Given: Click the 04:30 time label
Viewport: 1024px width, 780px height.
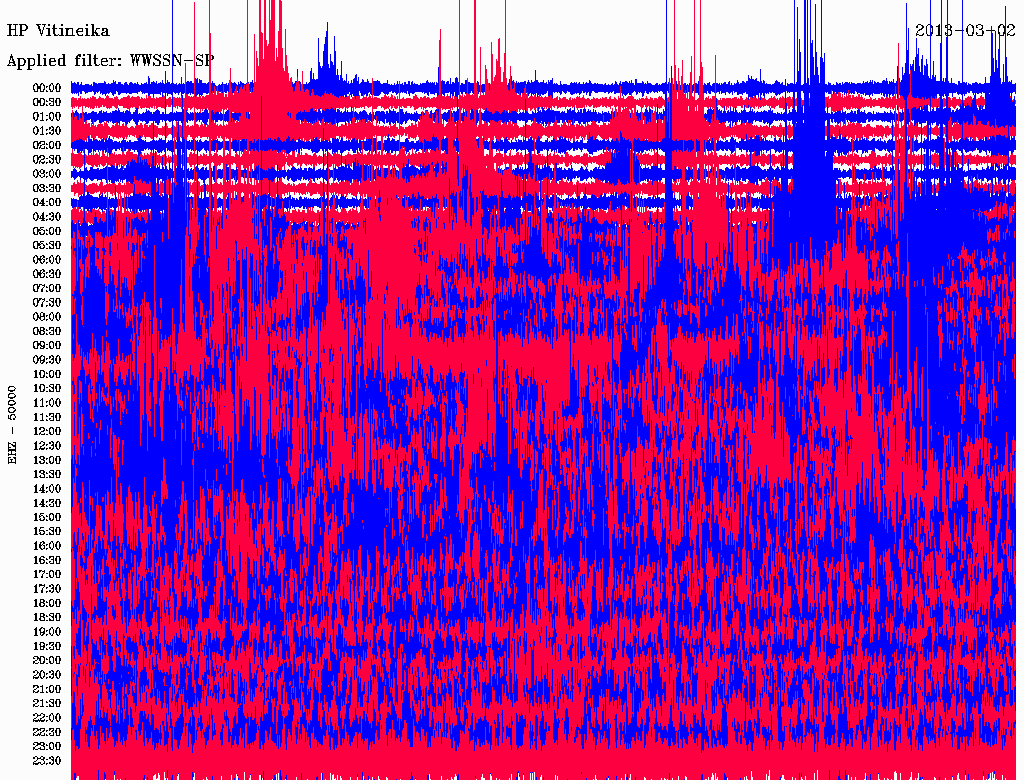Looking at the screenshot, I should pyautogui.click(x=47, y=217).
